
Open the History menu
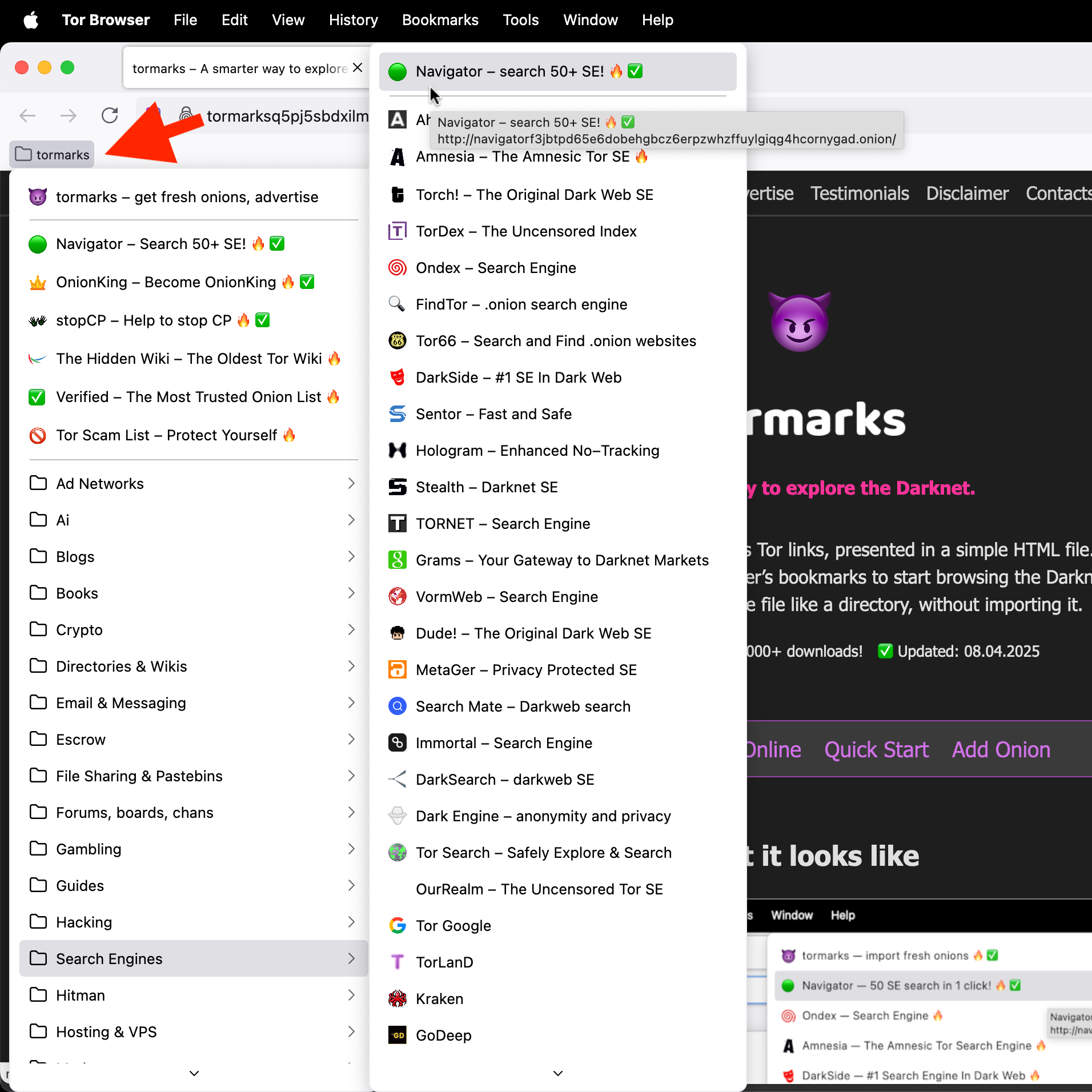point(353,20)
